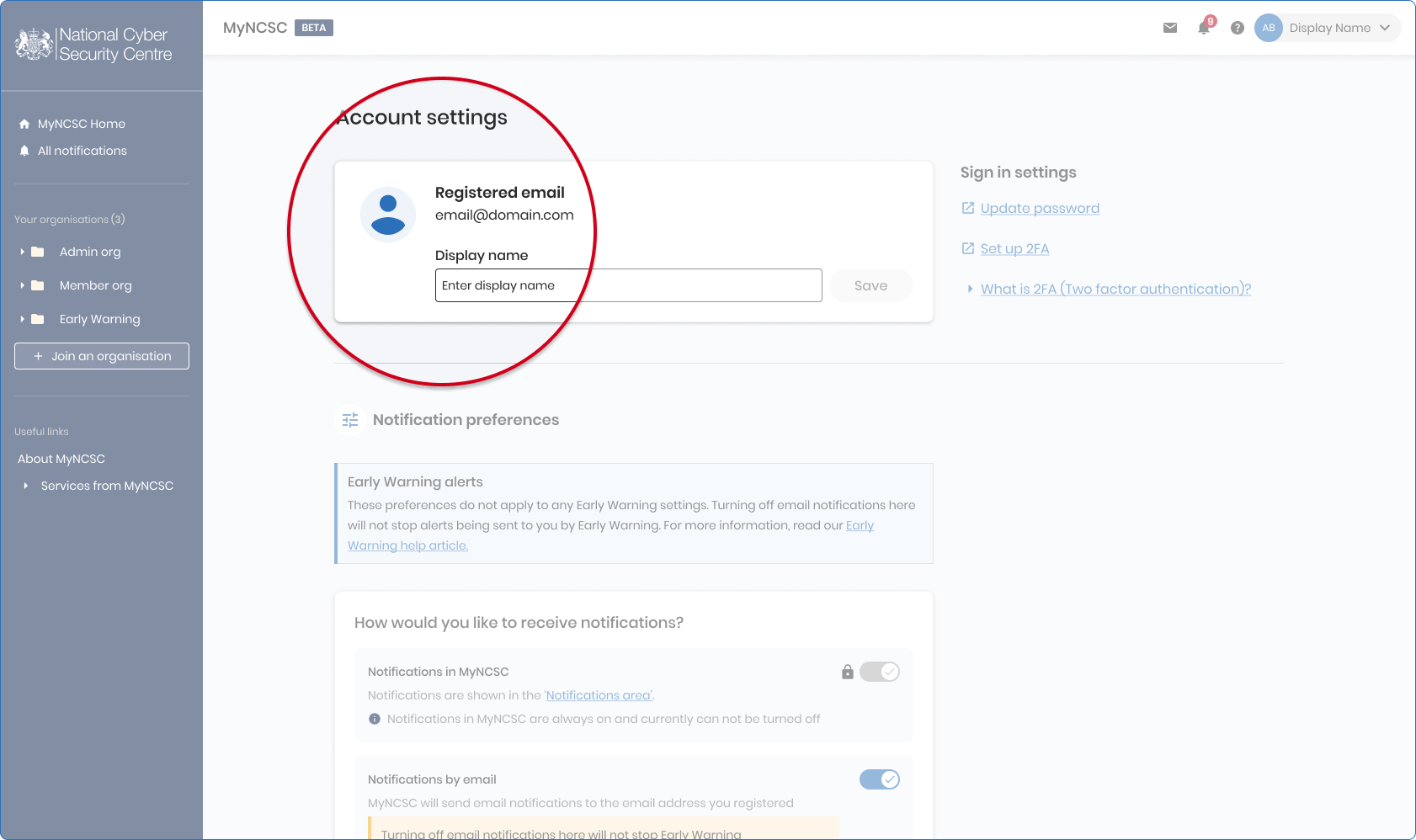
Task: Click the profile avatar picture
Action: [388, 215]
